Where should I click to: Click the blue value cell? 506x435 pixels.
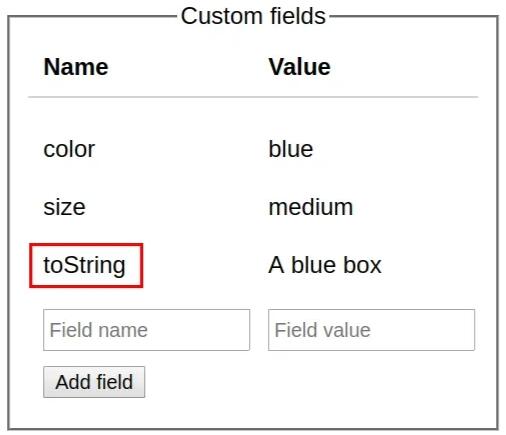coord(291,149)
